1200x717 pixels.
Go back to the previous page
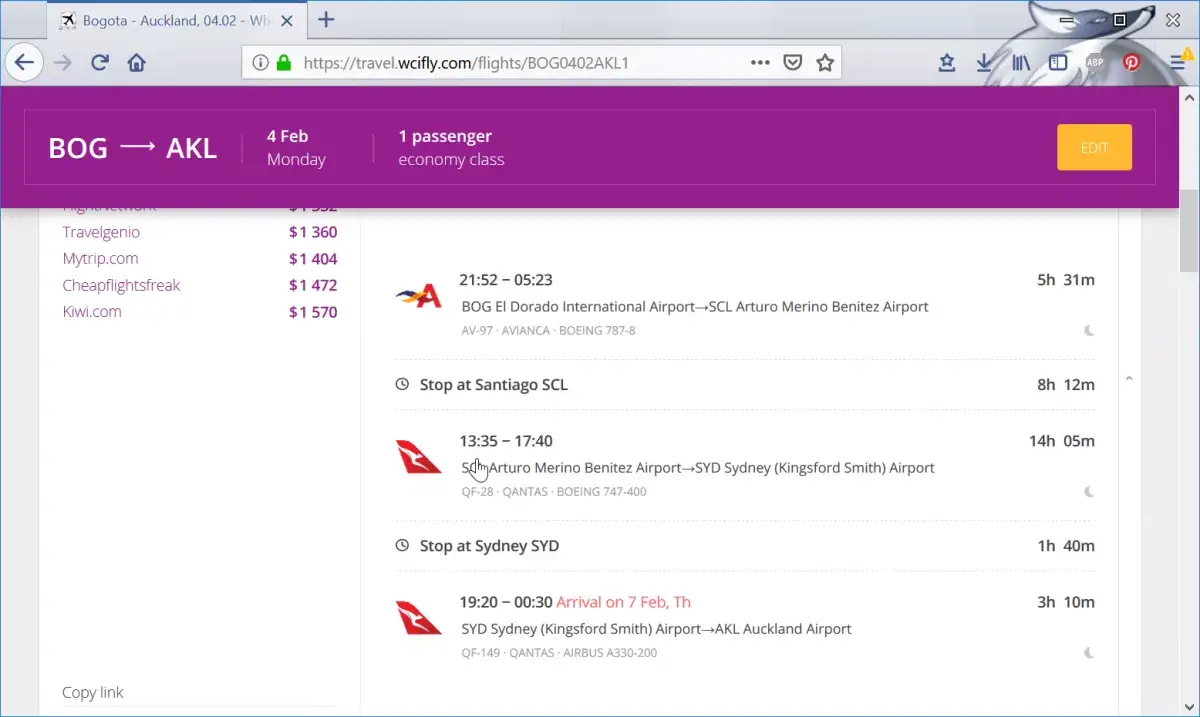pos(24,63)
